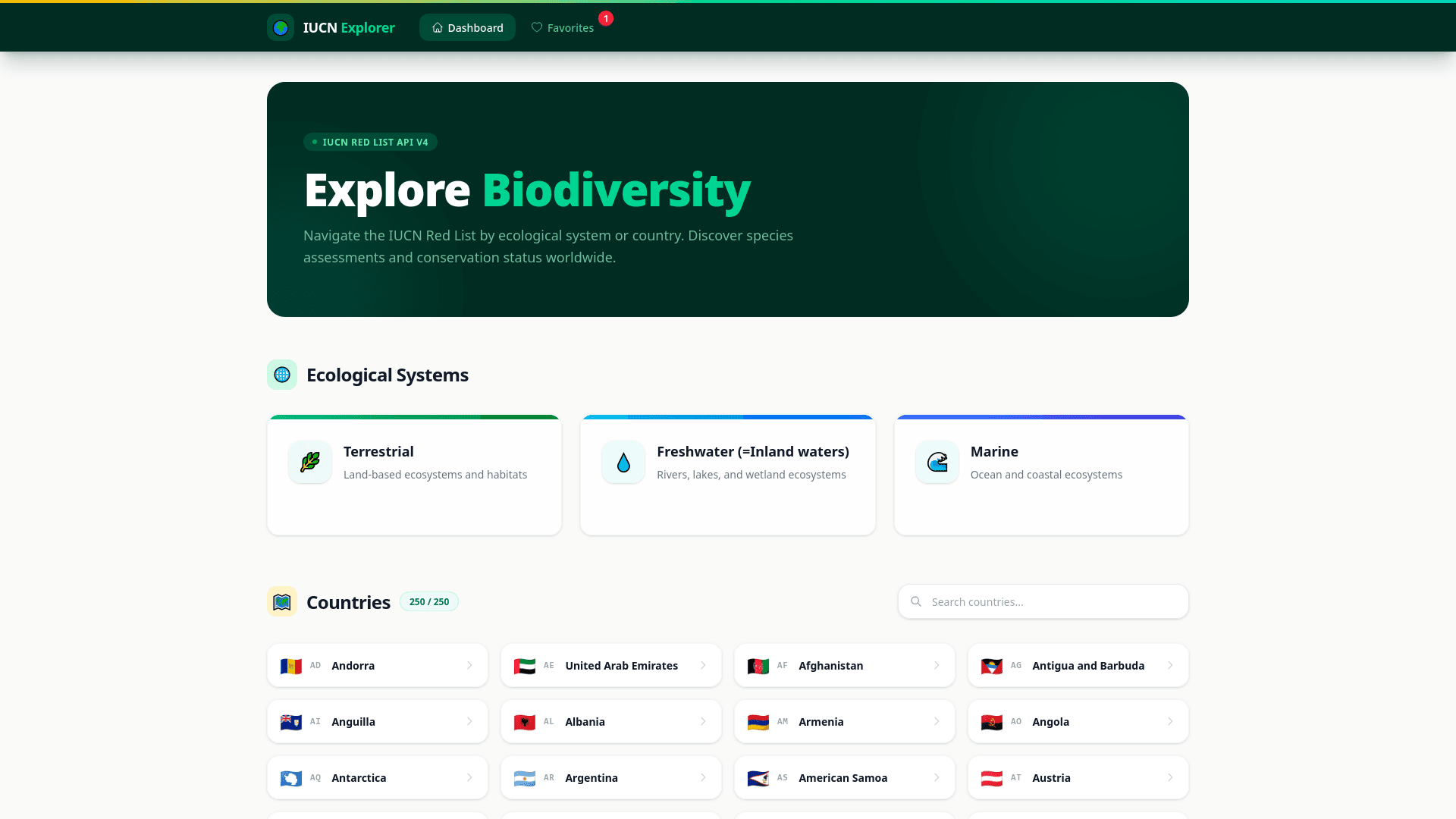
Task: Click the Ecological Systems globe icon
Action: tap(282, 375)
